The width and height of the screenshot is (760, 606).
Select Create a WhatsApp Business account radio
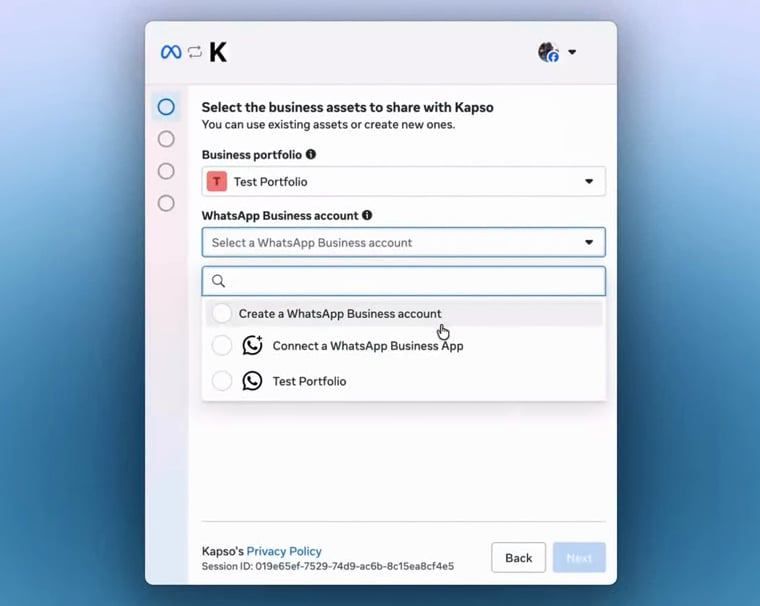pos(222,313)
